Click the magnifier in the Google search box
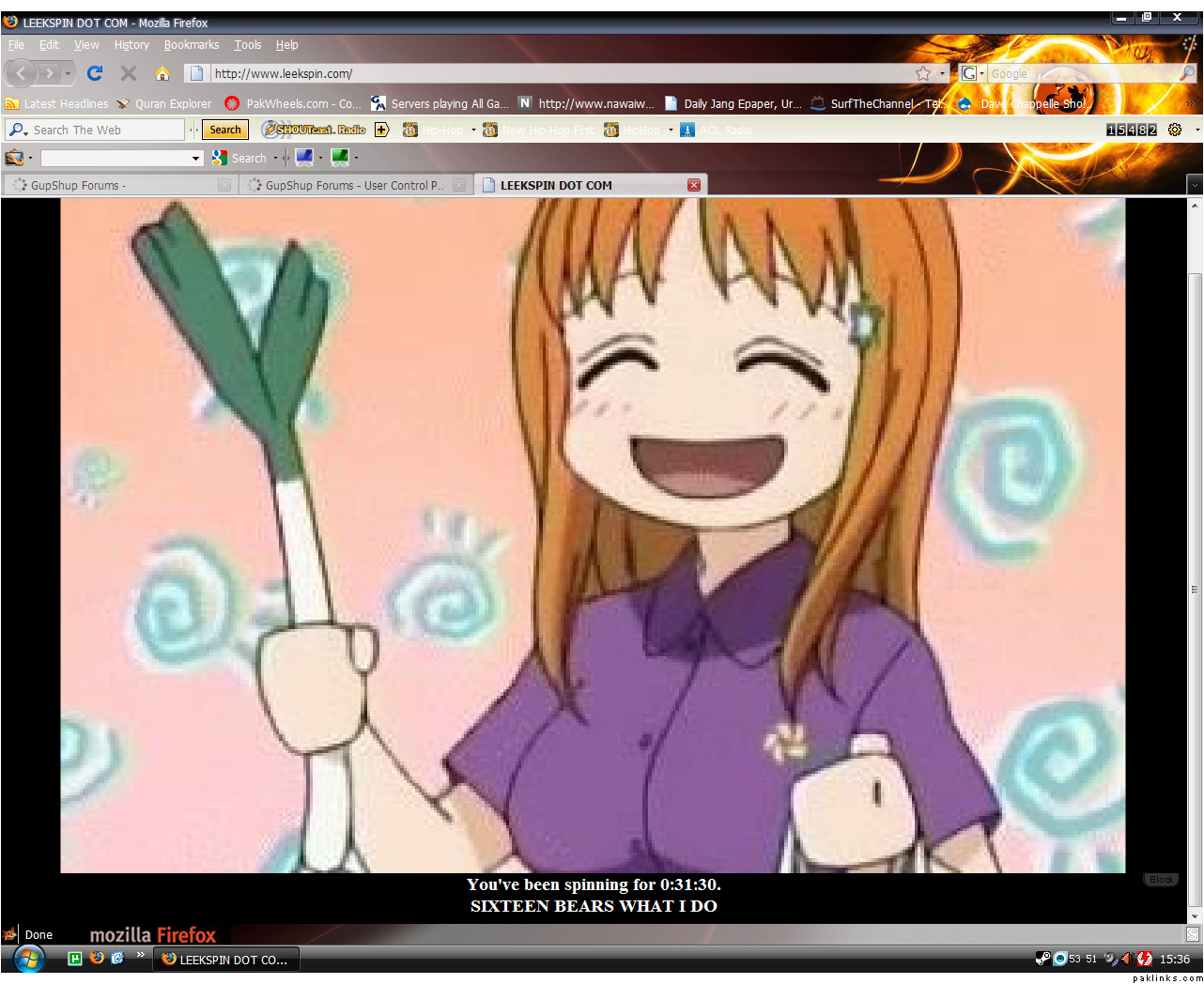The width and height of the screenshot is (1204, 984). 1187,73
